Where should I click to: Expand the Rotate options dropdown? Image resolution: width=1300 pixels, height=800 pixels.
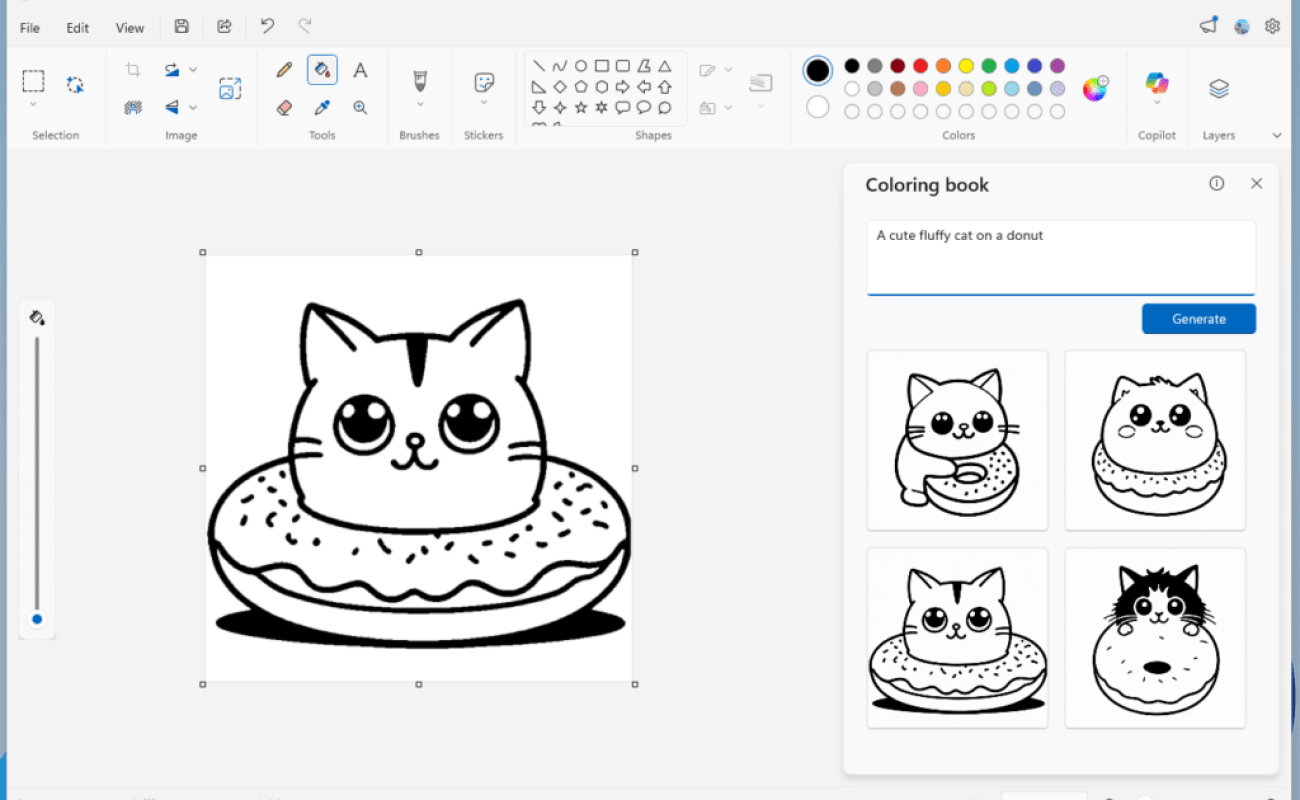coord(192,69)
